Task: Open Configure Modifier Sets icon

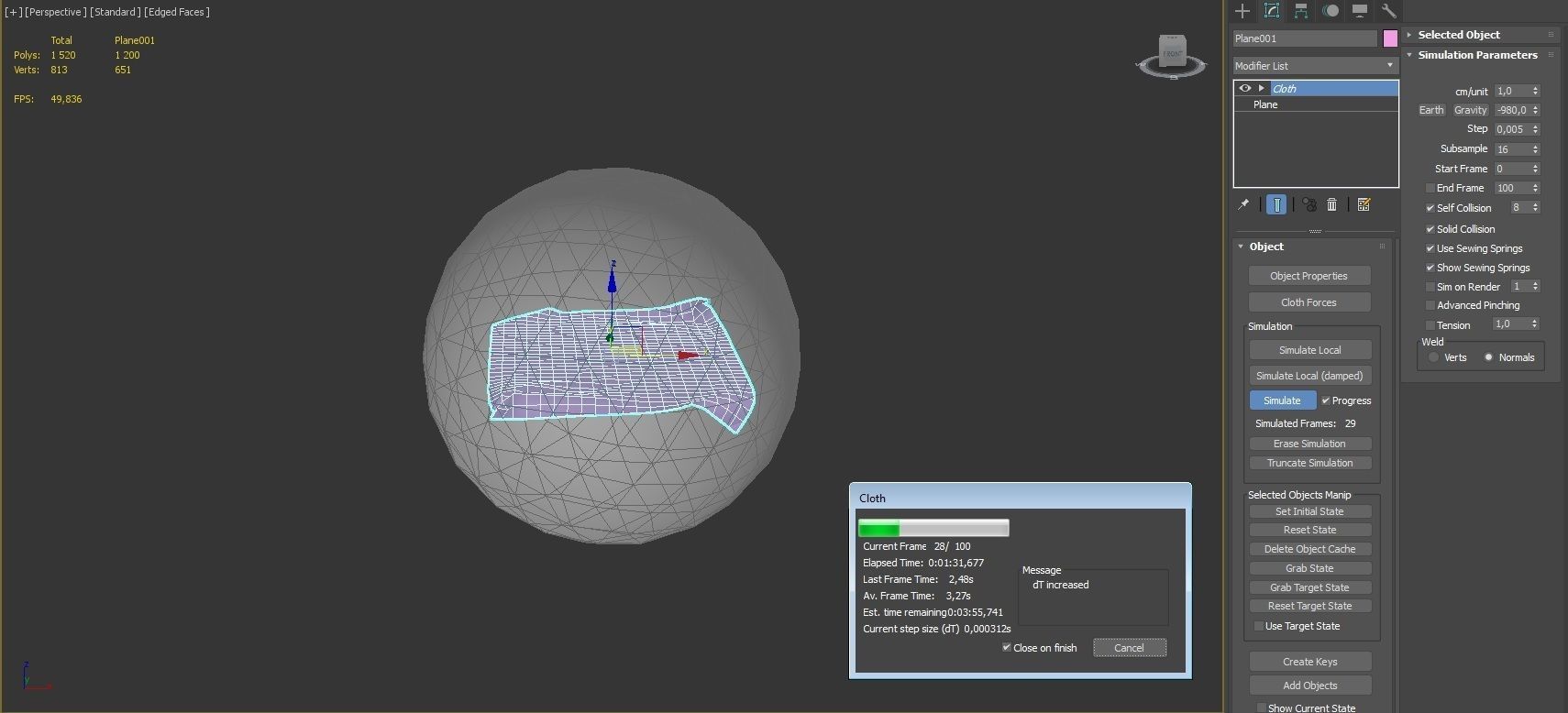Action: [x=1364, y=204]
